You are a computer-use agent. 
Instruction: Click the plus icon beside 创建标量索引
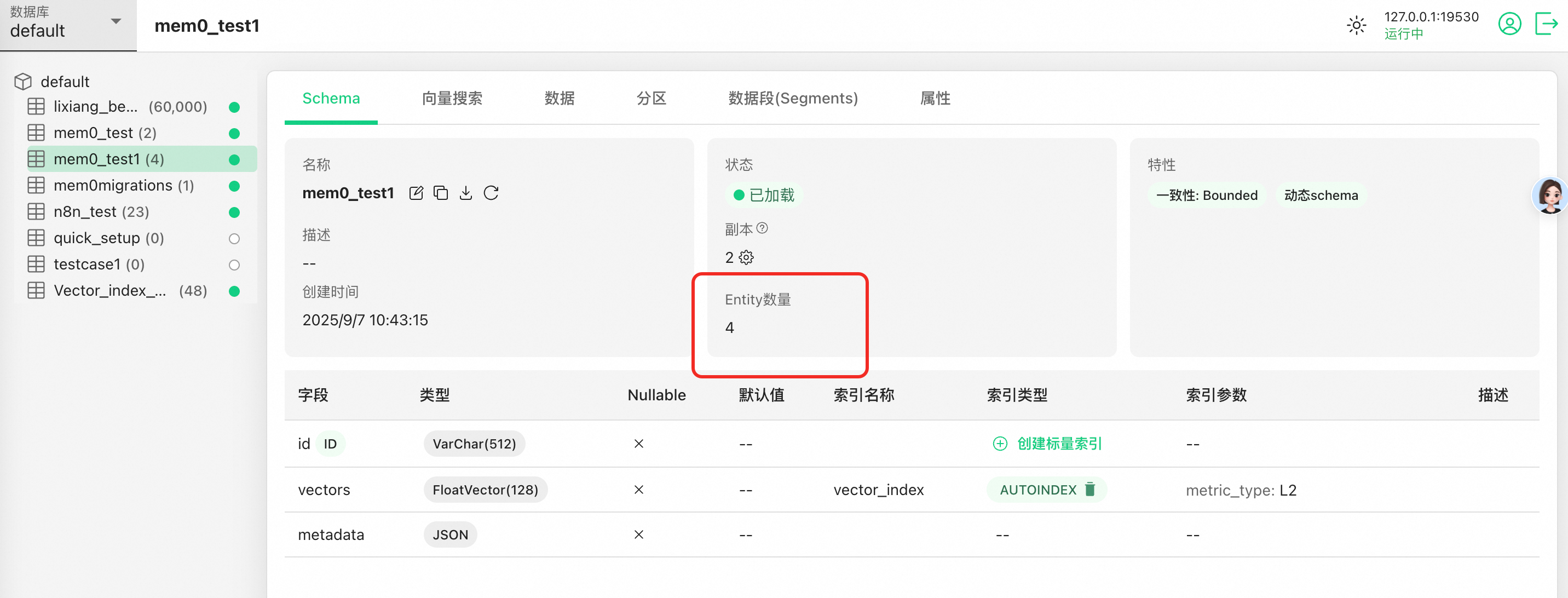point(1000,444)
